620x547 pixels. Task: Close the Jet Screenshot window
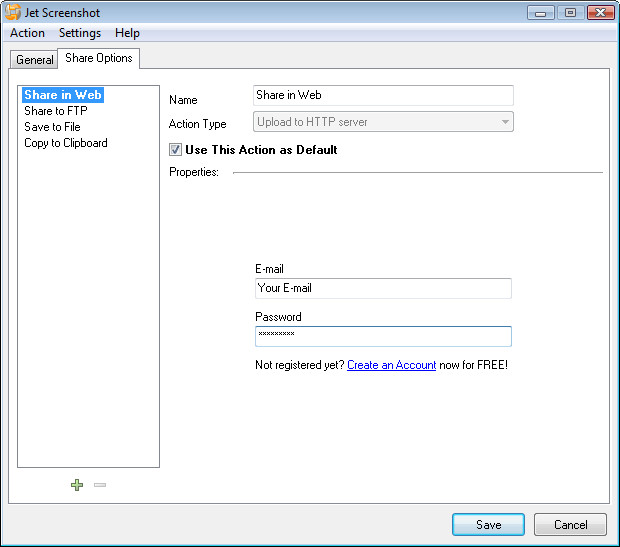click(600, 12)
